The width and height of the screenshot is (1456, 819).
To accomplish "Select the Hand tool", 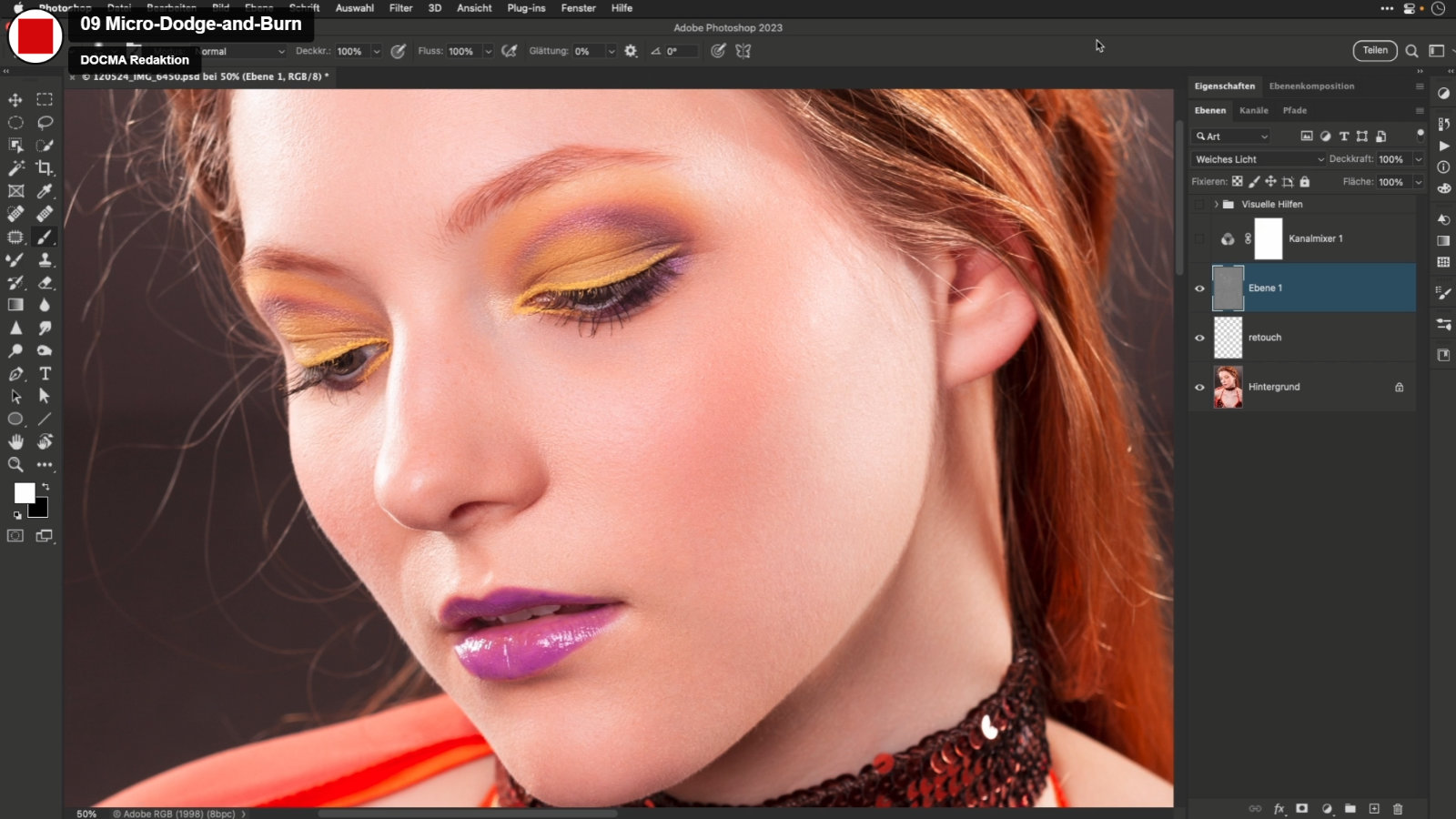I will click(x=15, y=442).
